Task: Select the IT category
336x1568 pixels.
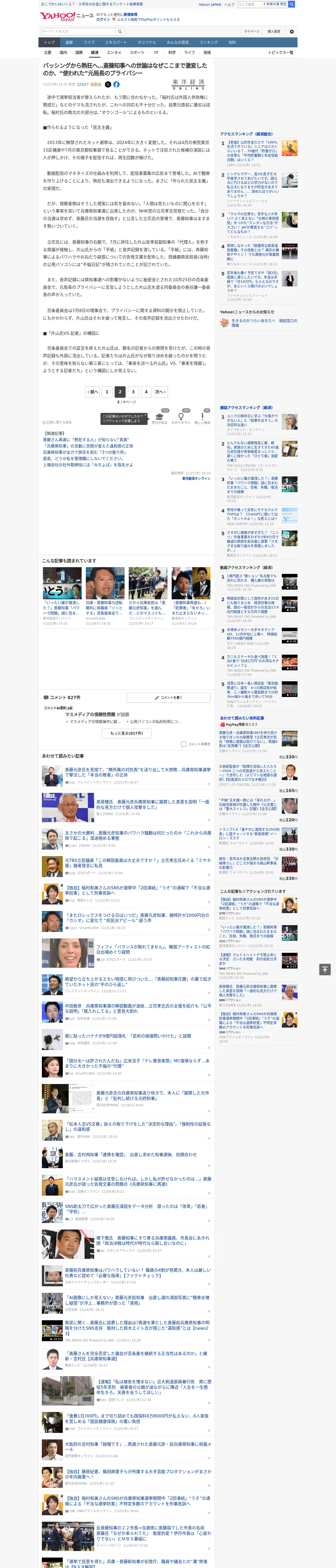Action: (156, 52)
